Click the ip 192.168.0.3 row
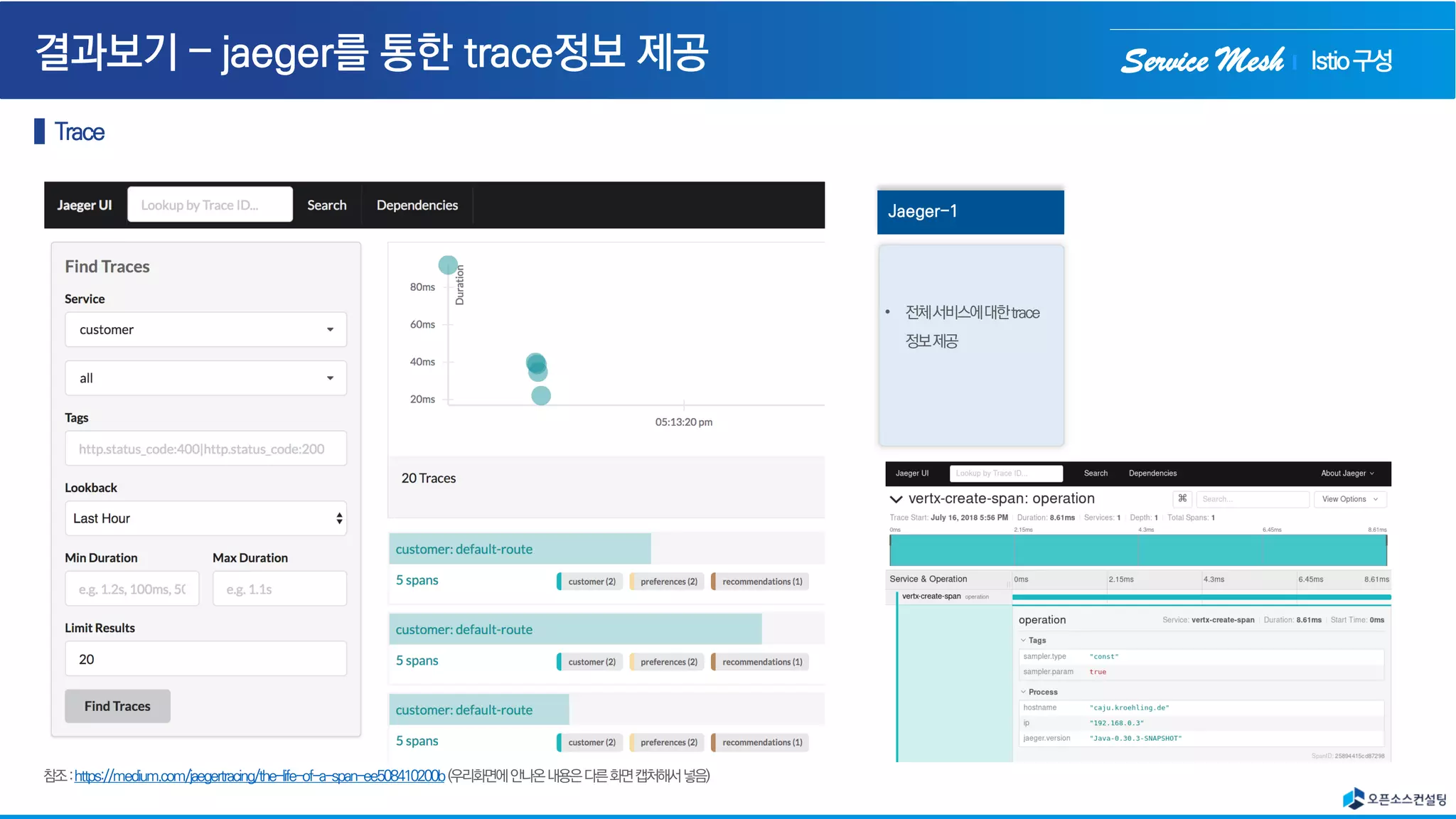 [1201, 723]
